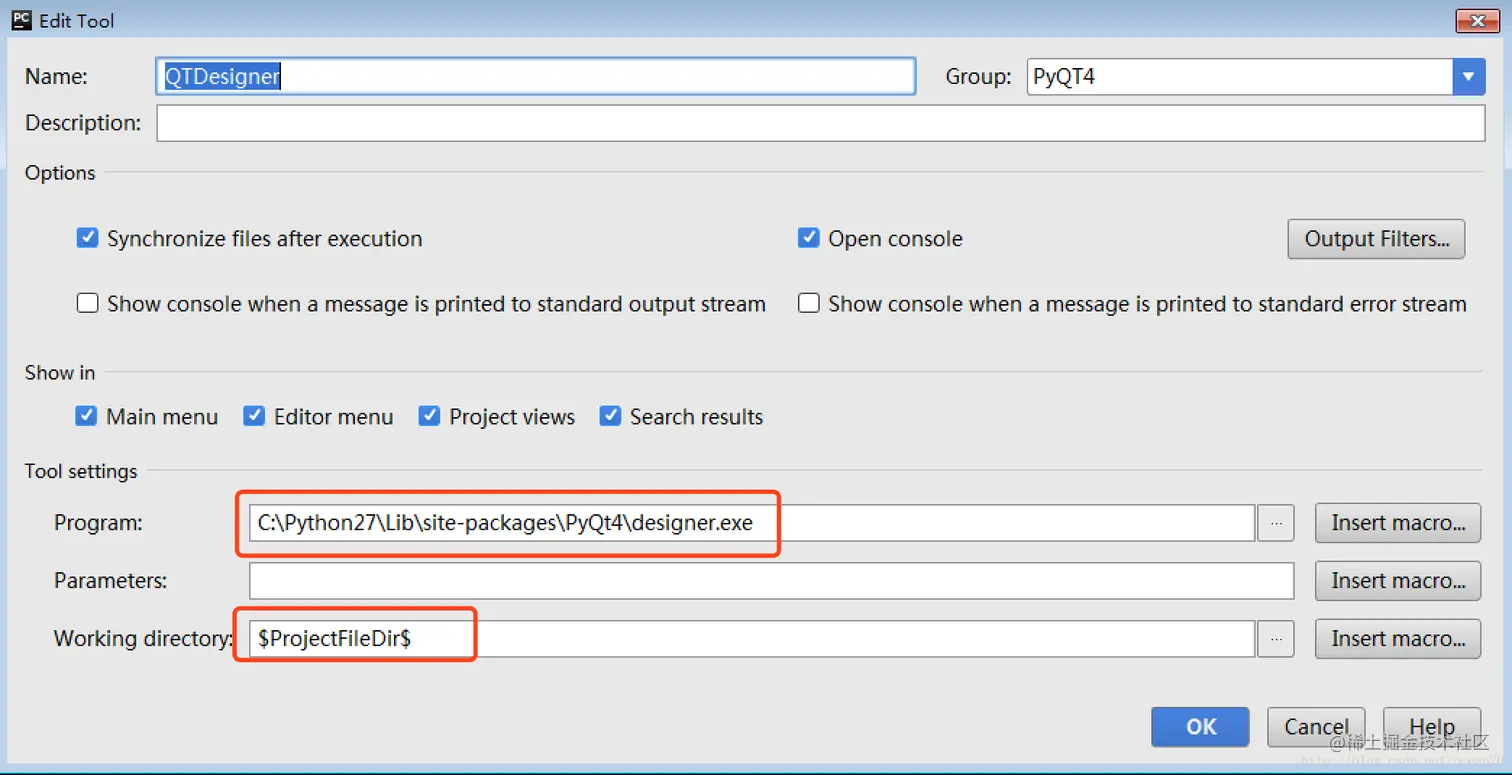Click the empty Description field
The height and width of the screenshot is (775, 1512).
[821, 123]
